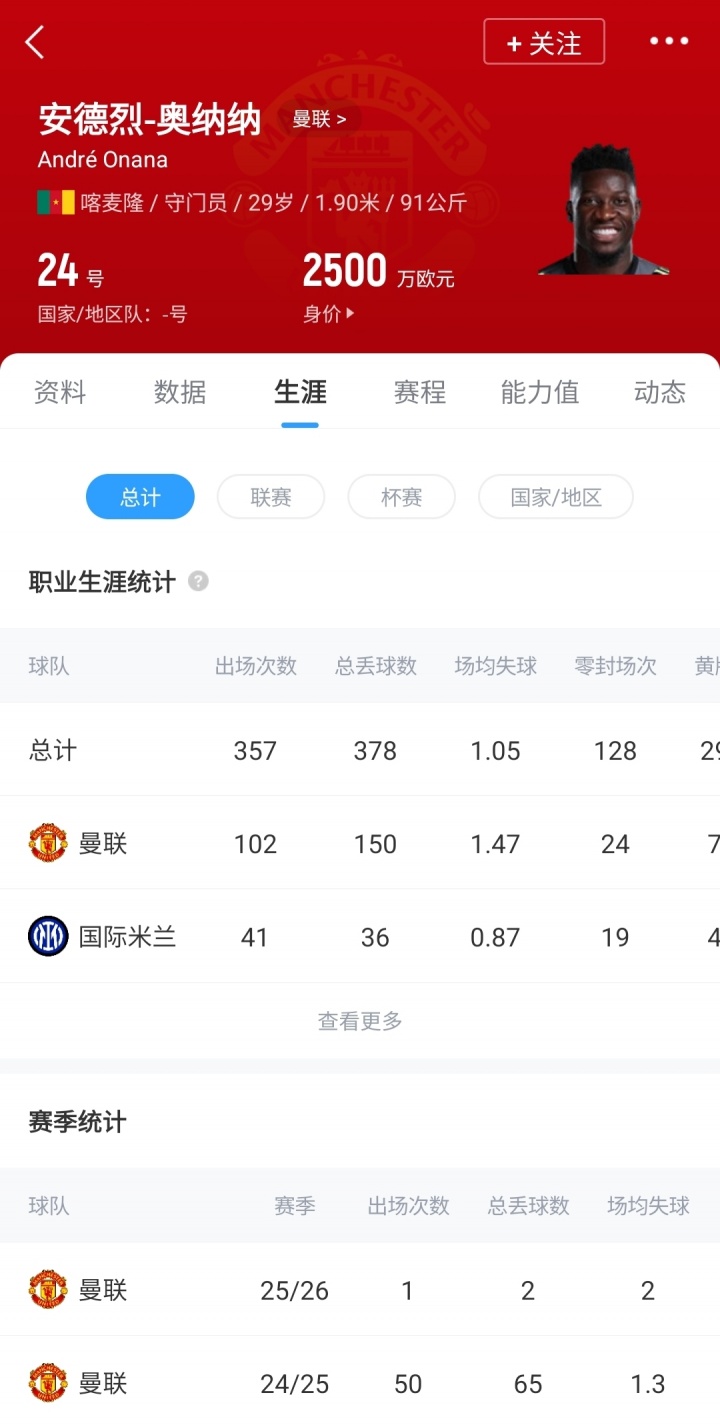Select the 杯赛 filter pill
This screenshot has height=1425, width=720.
point(402,497)
